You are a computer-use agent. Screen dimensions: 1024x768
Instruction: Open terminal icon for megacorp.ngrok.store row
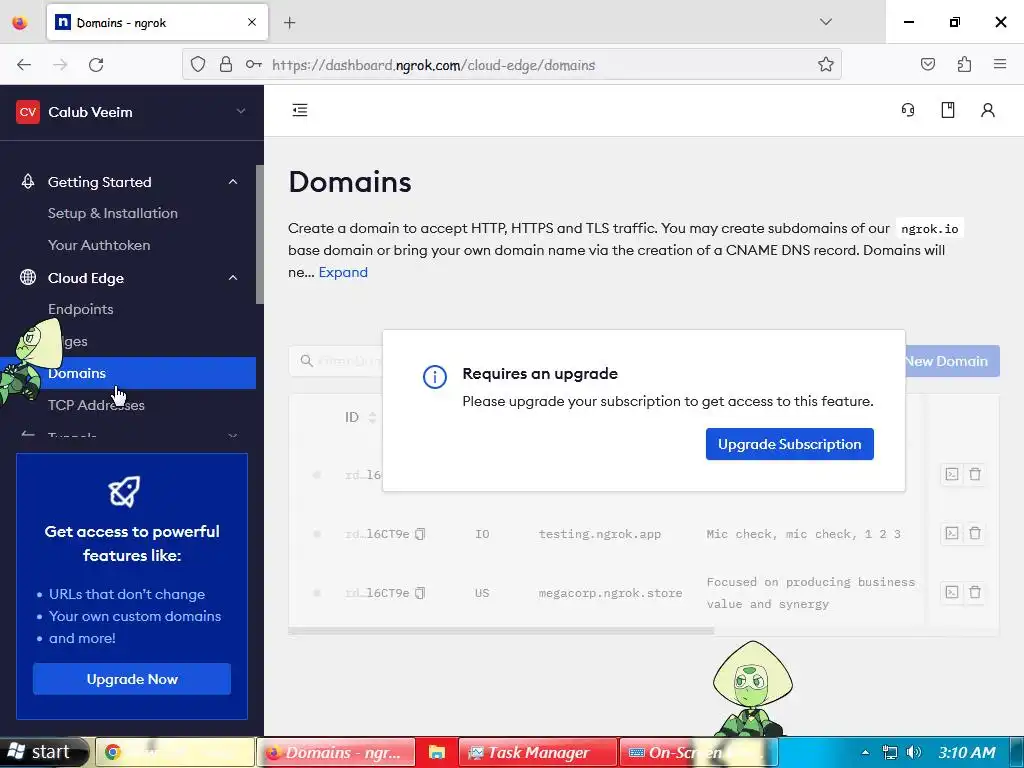pyautogui.click(x=952, y=592)
